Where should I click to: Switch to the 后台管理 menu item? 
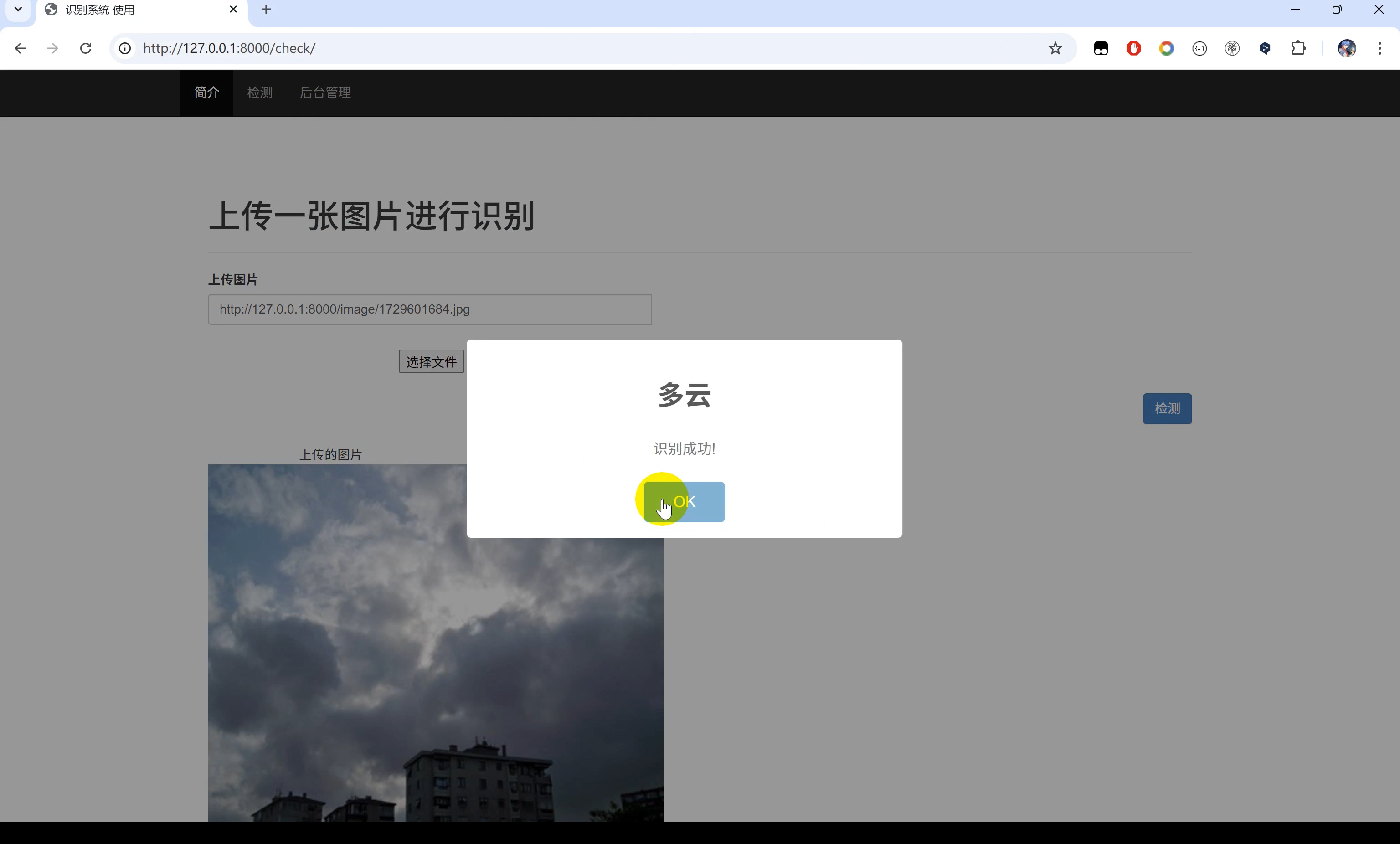click(x=325, y=93)
